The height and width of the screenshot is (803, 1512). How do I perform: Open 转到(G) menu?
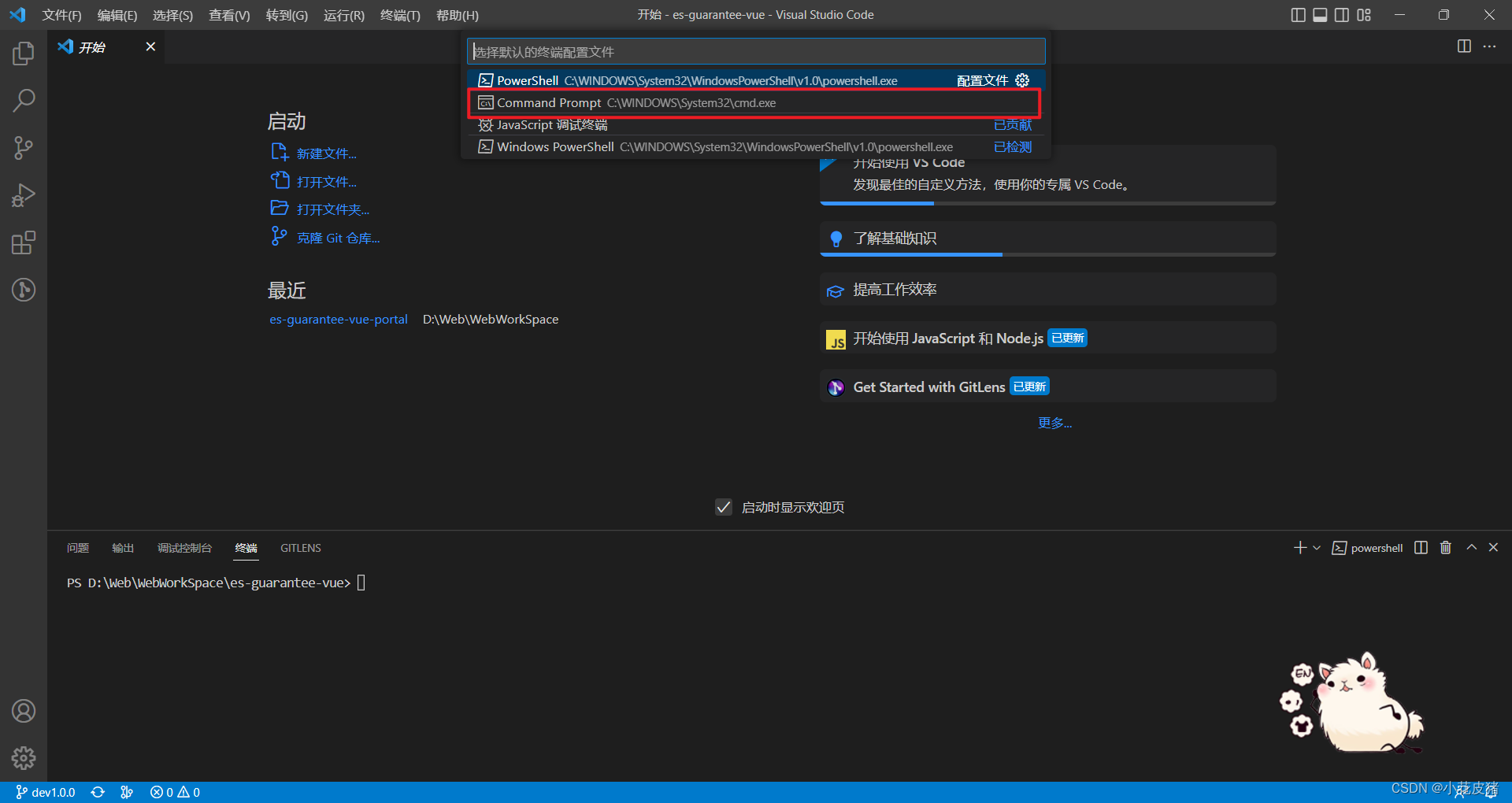[287, 15]
